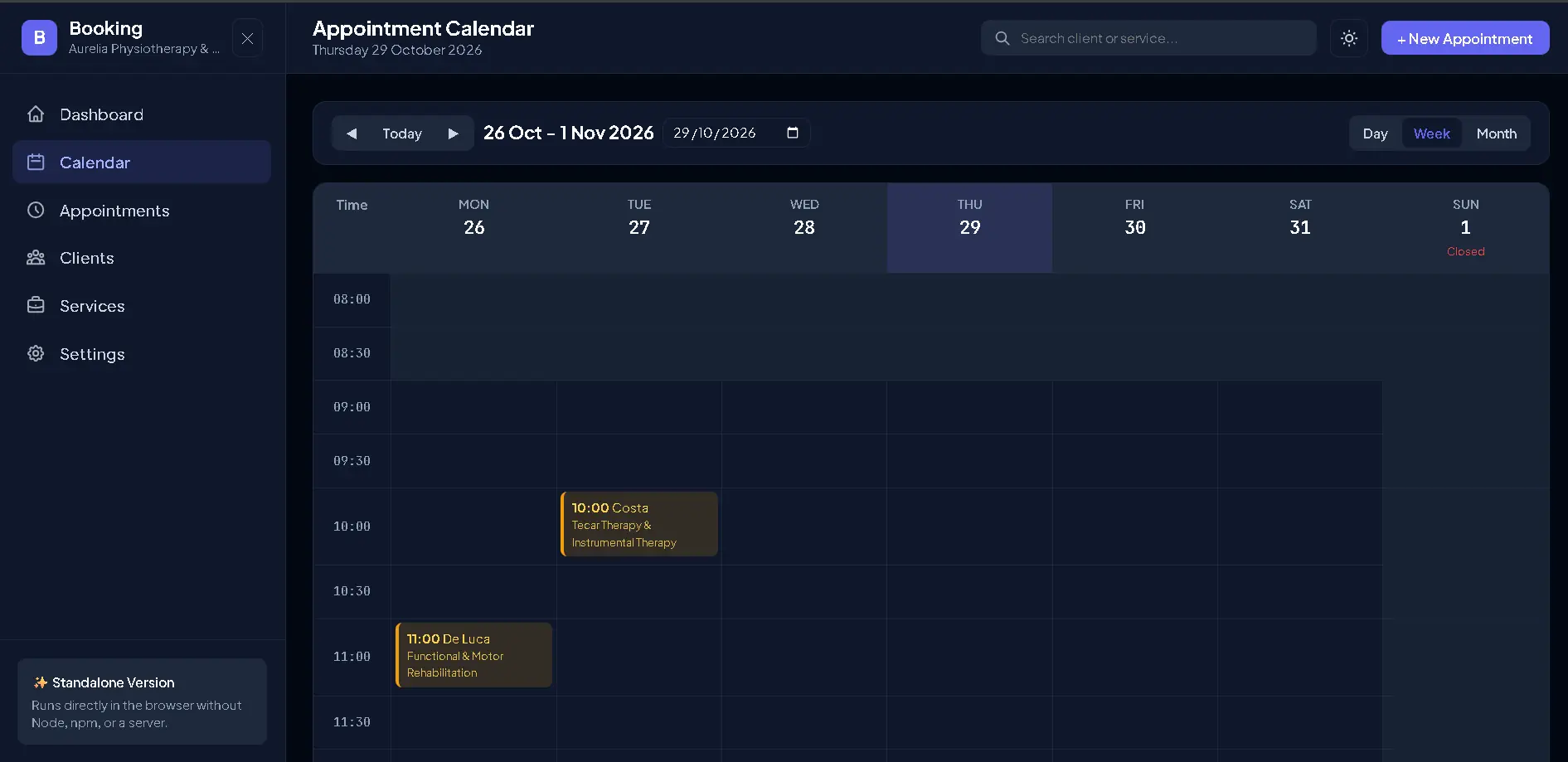Screen dimensions: 1568x762
Task: Select Thursday 29 column header
Action: [x=970, y=228]
